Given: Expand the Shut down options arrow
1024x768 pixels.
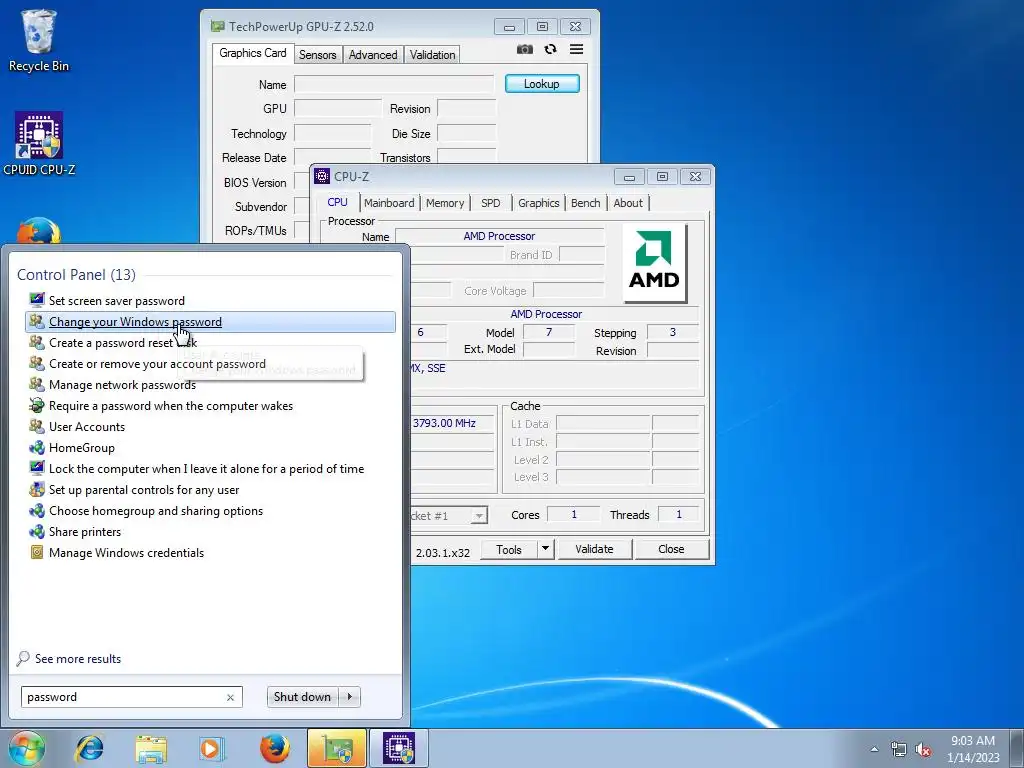Looking at the screenshot, I should [350, 697].
